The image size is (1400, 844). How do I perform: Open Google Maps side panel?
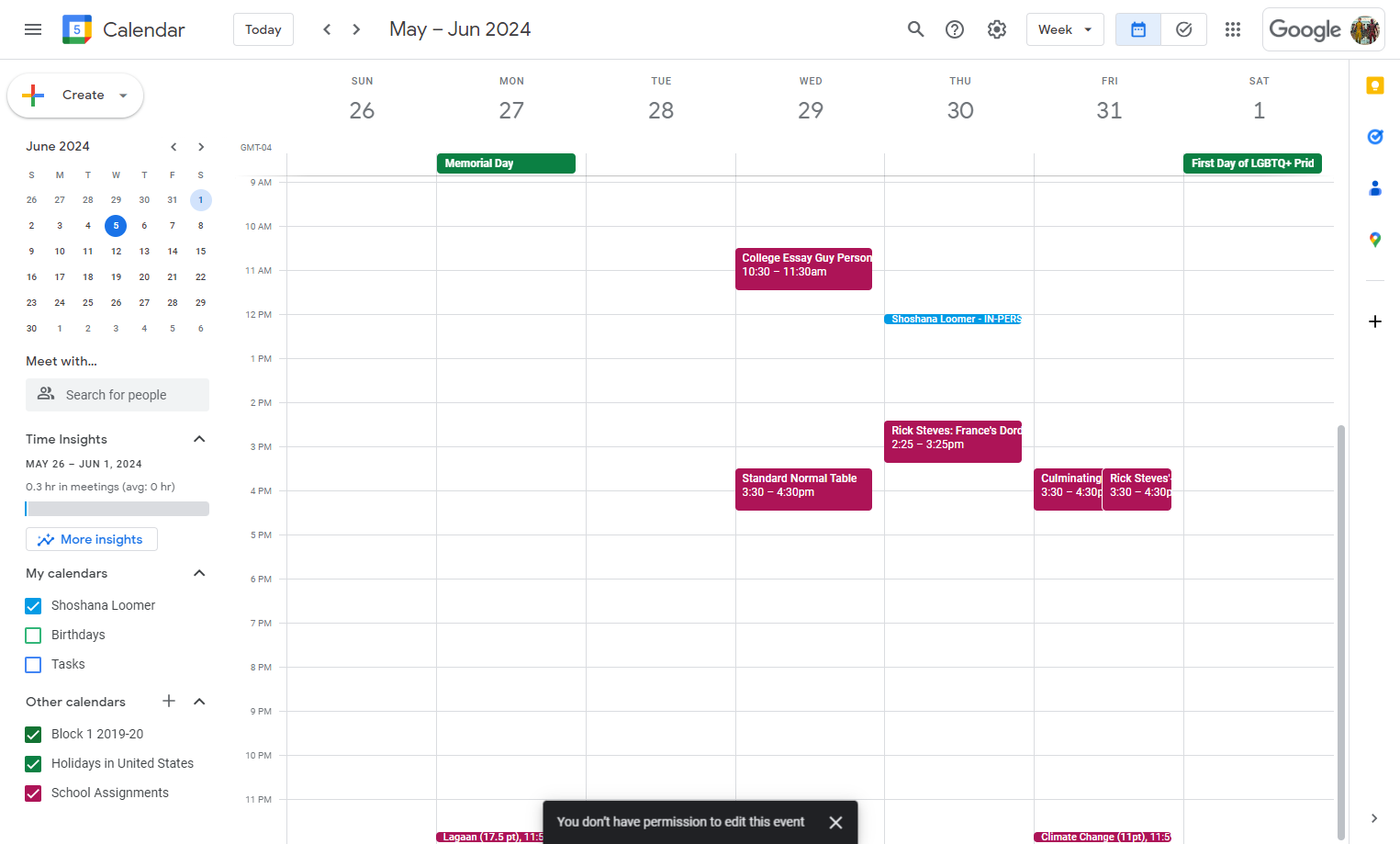click(x=1375, y=240)
